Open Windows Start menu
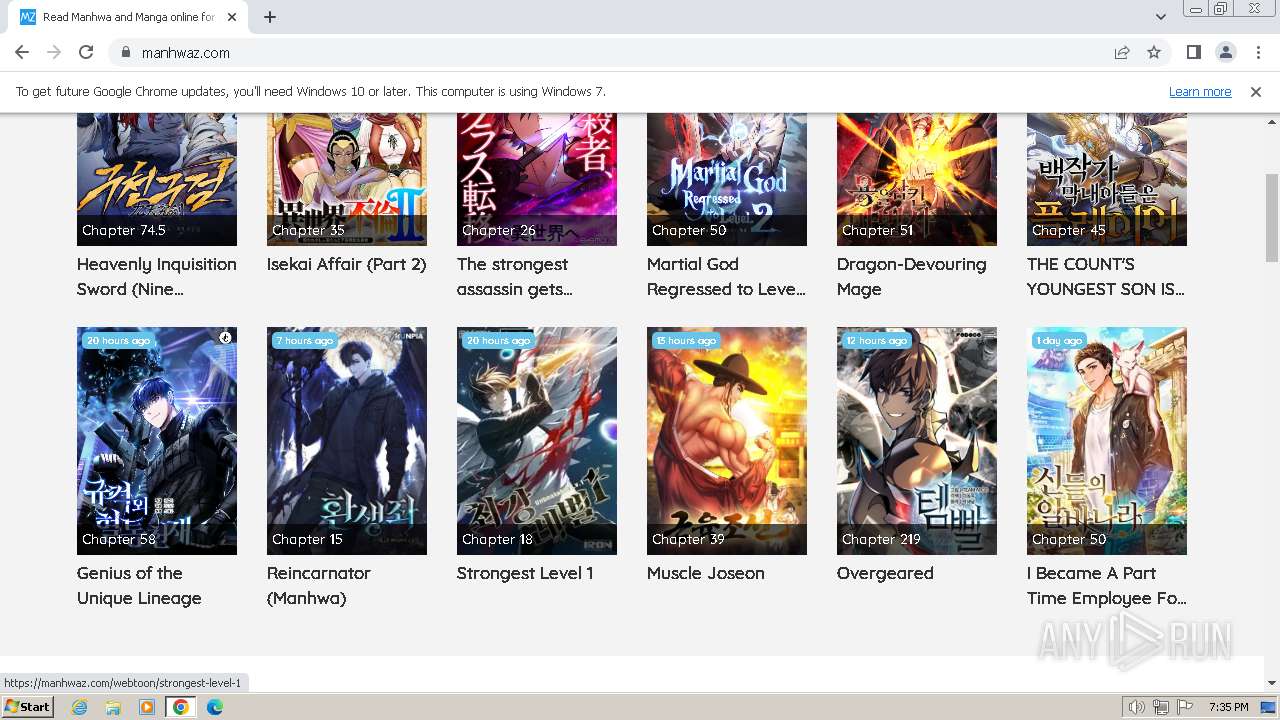This screenshot has width=1280, height=720. click(x=28, y=706)
